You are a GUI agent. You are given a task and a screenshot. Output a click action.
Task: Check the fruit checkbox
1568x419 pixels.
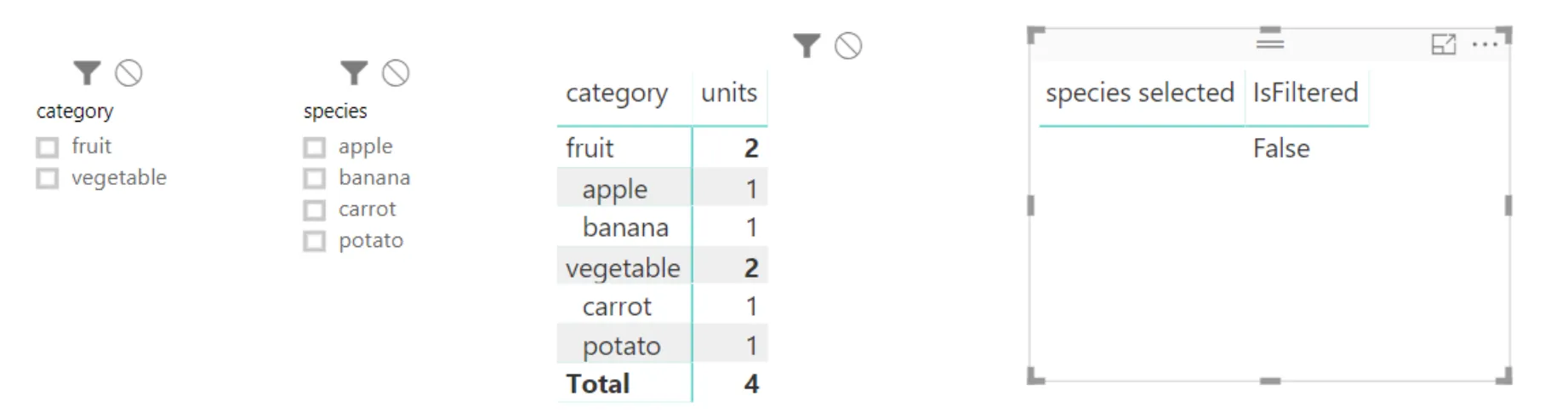pos(48,147)
